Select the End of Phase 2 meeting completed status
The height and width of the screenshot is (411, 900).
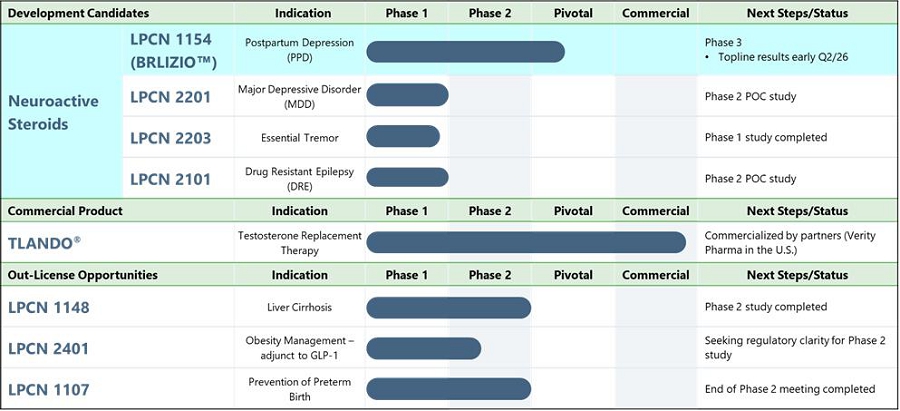coord(789,389)
